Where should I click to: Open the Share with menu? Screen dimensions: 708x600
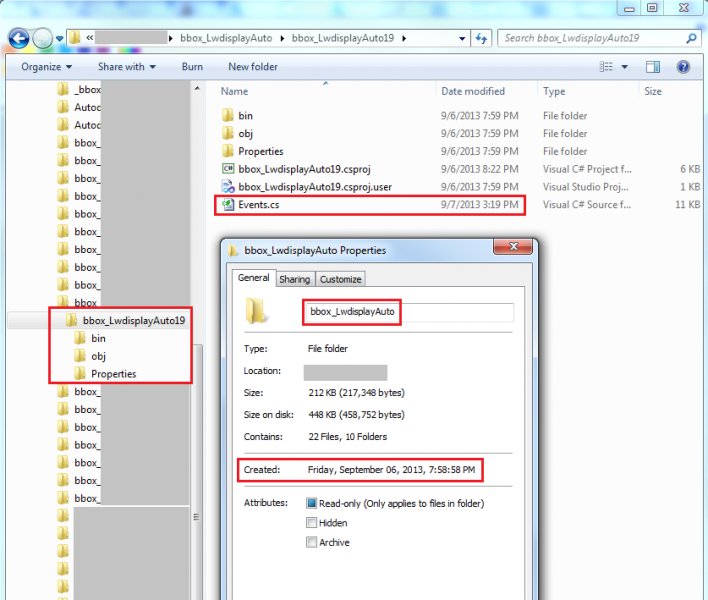[127, 67]
